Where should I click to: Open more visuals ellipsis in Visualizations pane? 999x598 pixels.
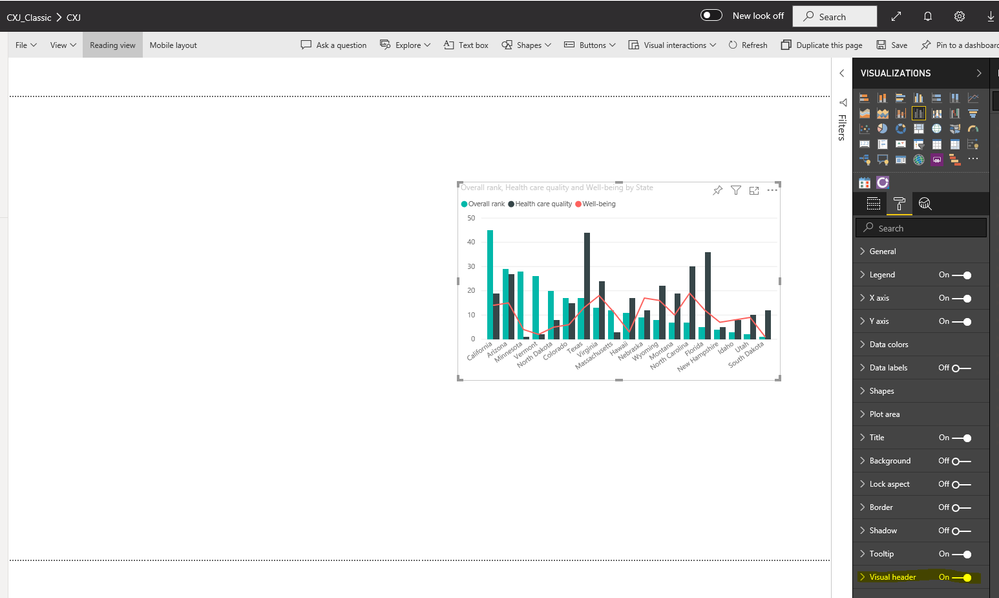973,159
